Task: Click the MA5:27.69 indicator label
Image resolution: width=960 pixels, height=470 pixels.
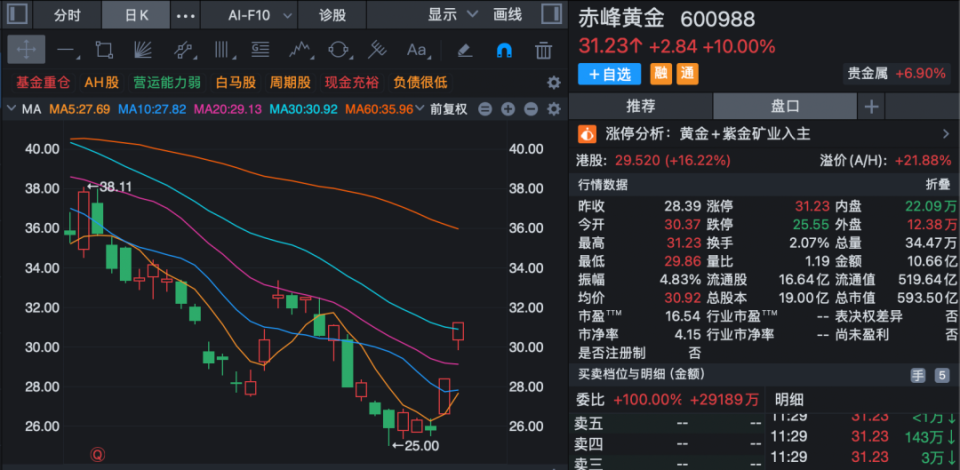Action: [80, 110]
